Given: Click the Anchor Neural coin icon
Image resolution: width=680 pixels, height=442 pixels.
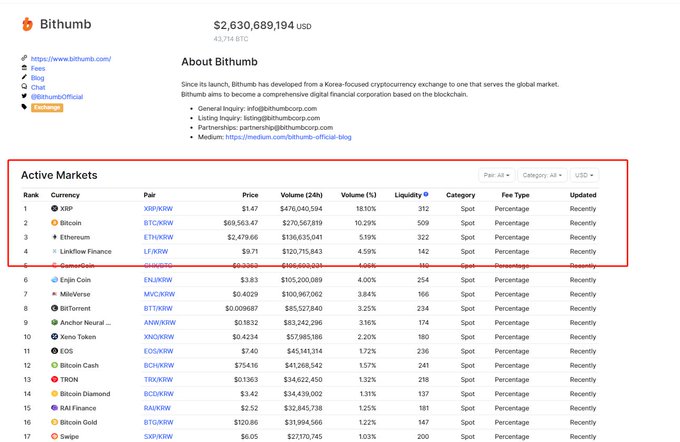Looking at the screenshot, I should [54, 323].
